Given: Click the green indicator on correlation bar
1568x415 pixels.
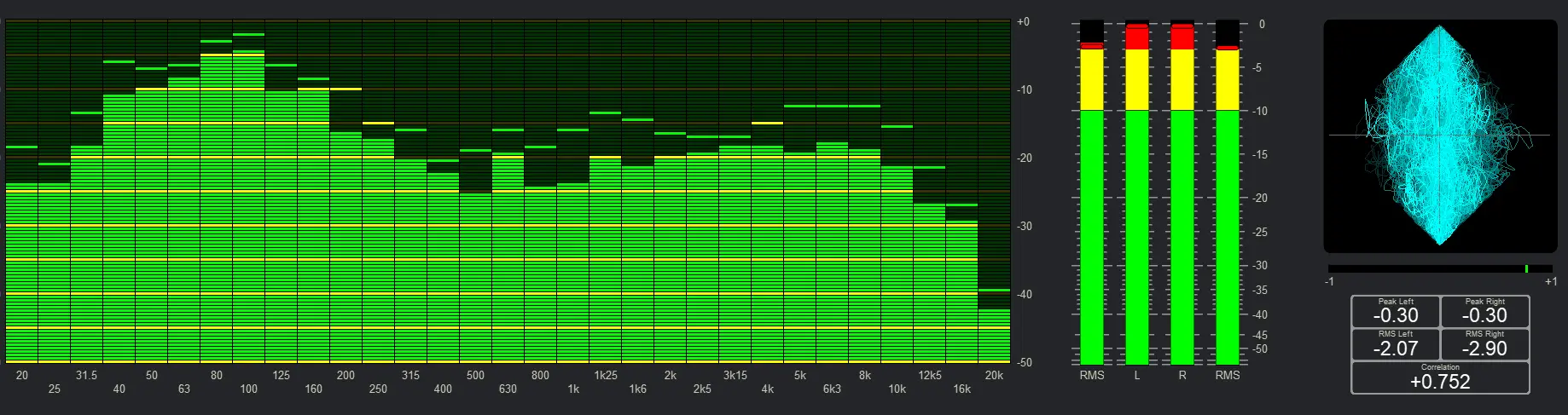Looking at the screenshot, I should click(x=1526, y=268).
